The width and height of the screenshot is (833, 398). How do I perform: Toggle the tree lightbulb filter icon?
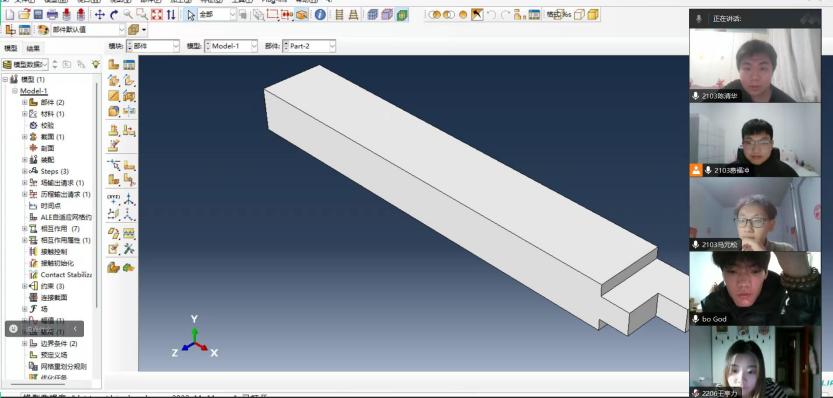coord(96,64)
